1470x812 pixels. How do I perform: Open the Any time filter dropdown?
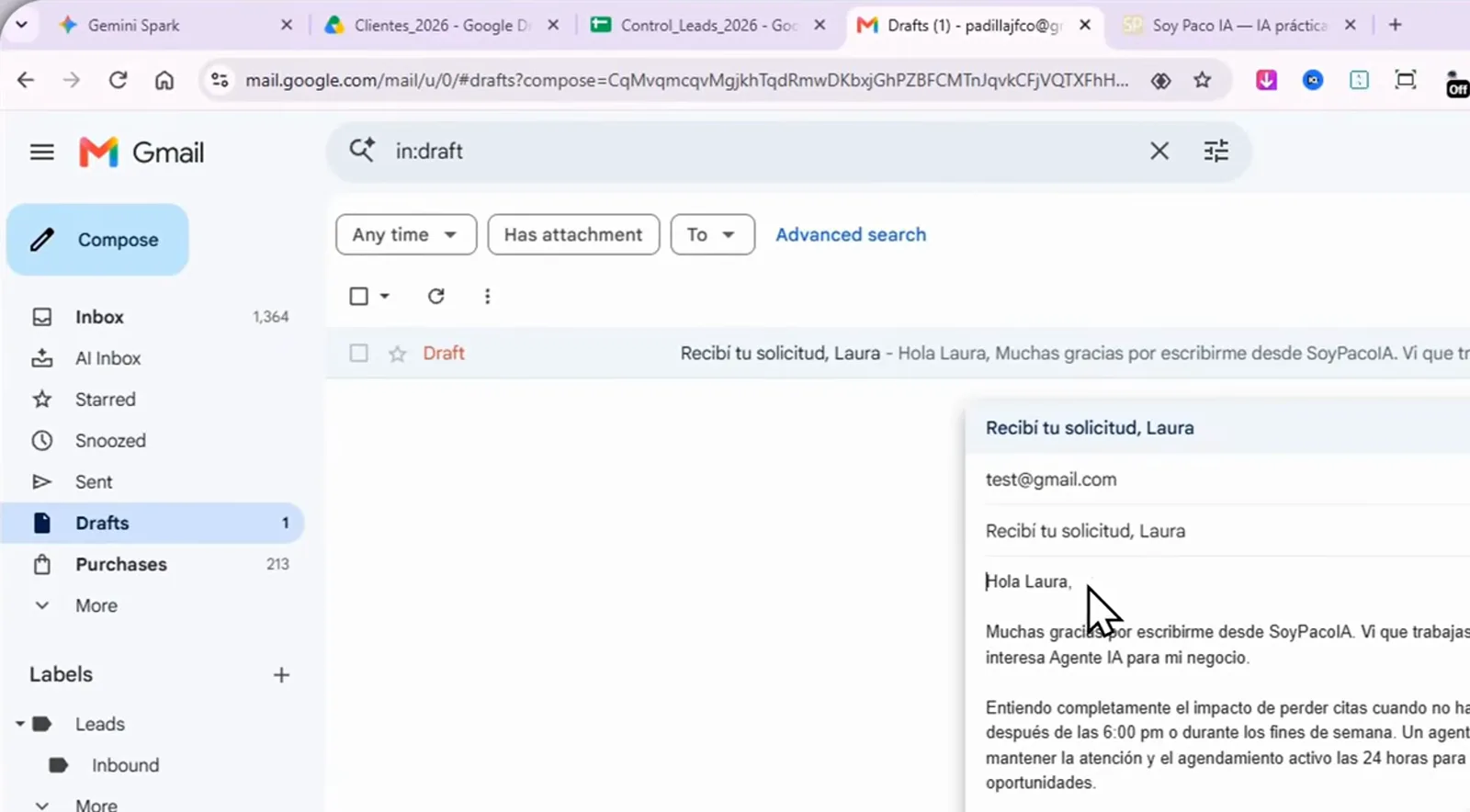(406, 234)
